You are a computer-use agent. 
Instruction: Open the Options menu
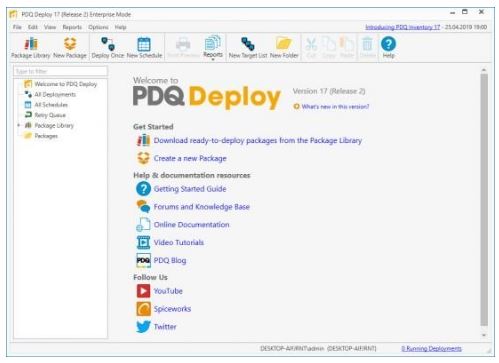98,27
